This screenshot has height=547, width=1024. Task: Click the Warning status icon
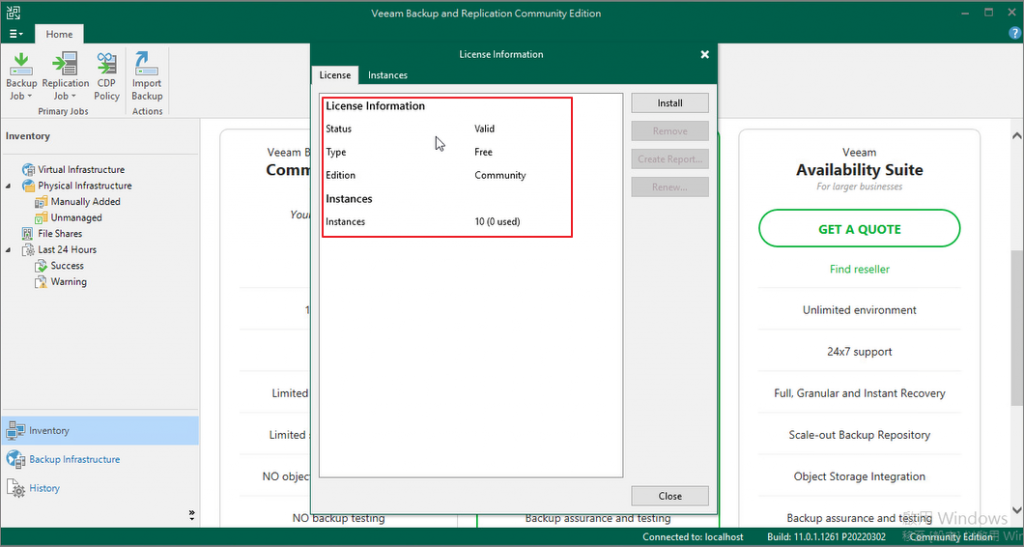41,282
